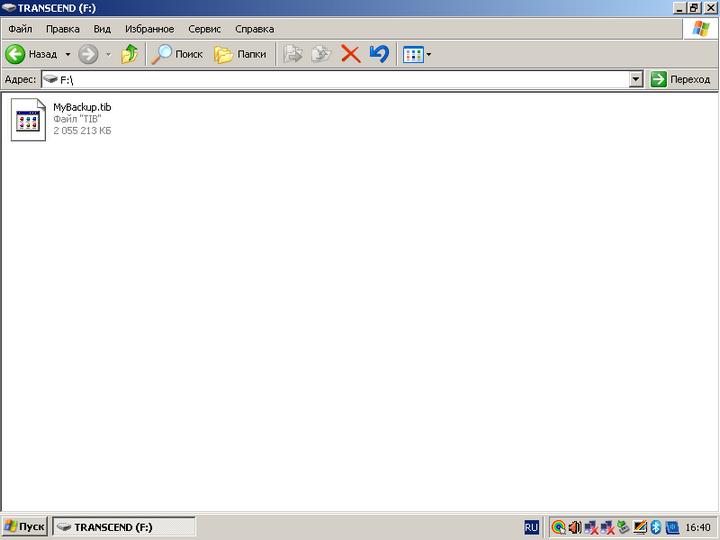This screenshot has height=540, width=720.
Task: Open the Файл menu
Action: [20, 29]
